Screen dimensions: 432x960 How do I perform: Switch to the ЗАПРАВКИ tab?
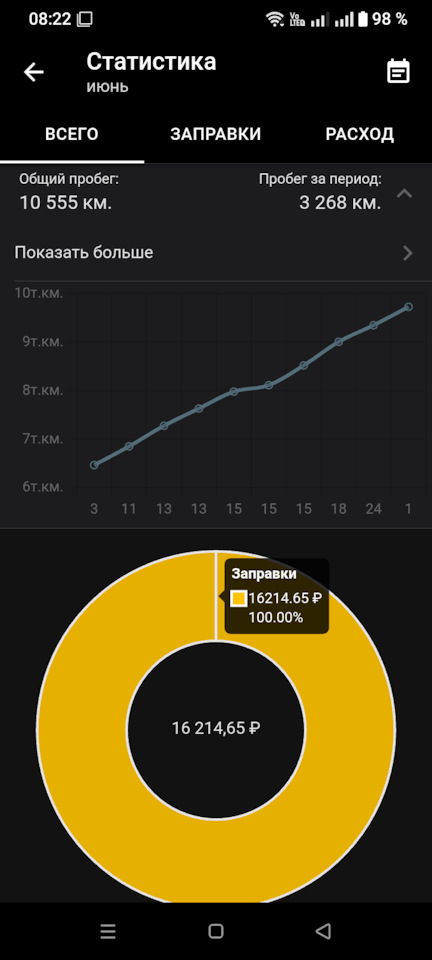pos(215,135)
